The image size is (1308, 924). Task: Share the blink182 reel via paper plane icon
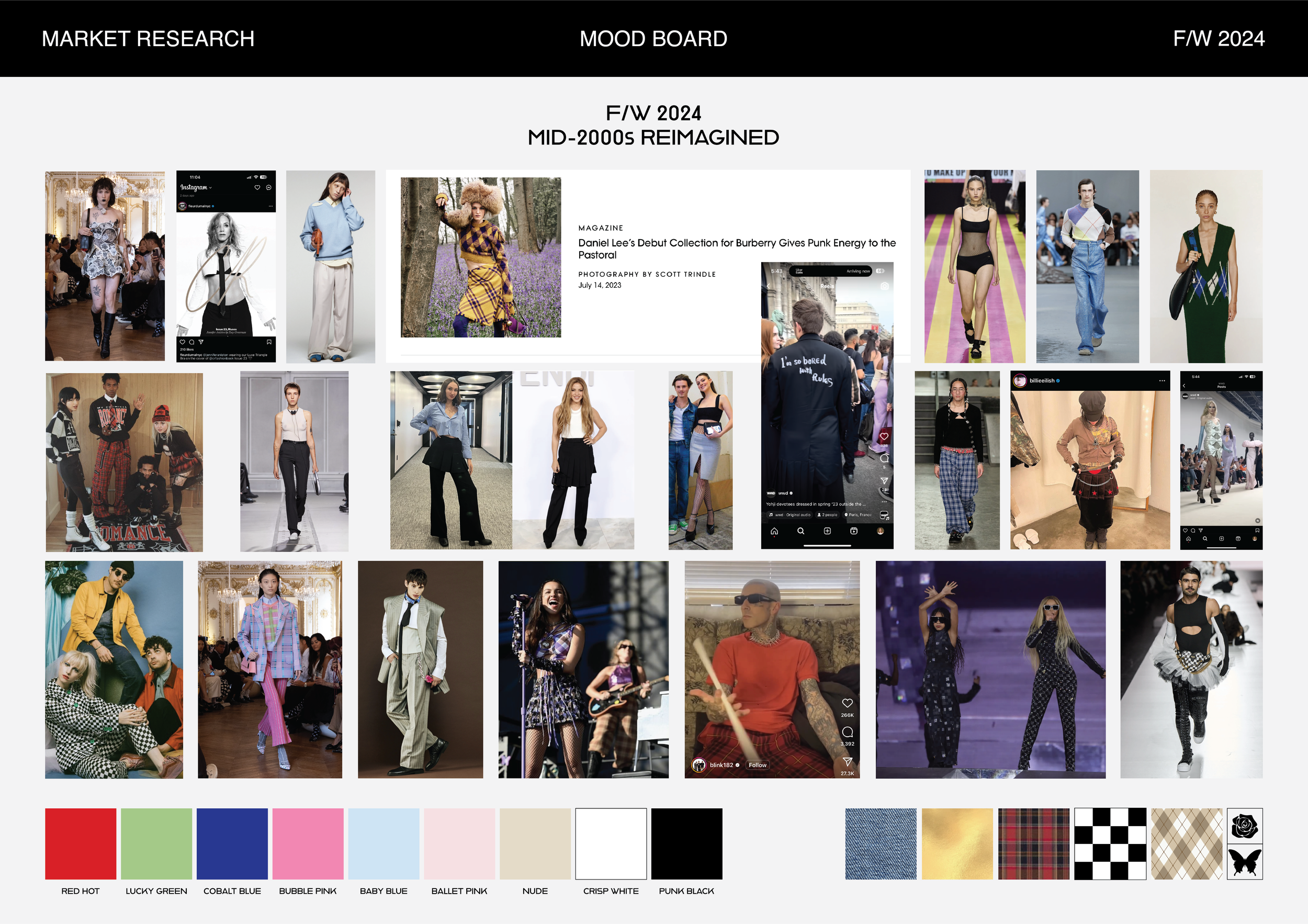(x=847, y=762)
